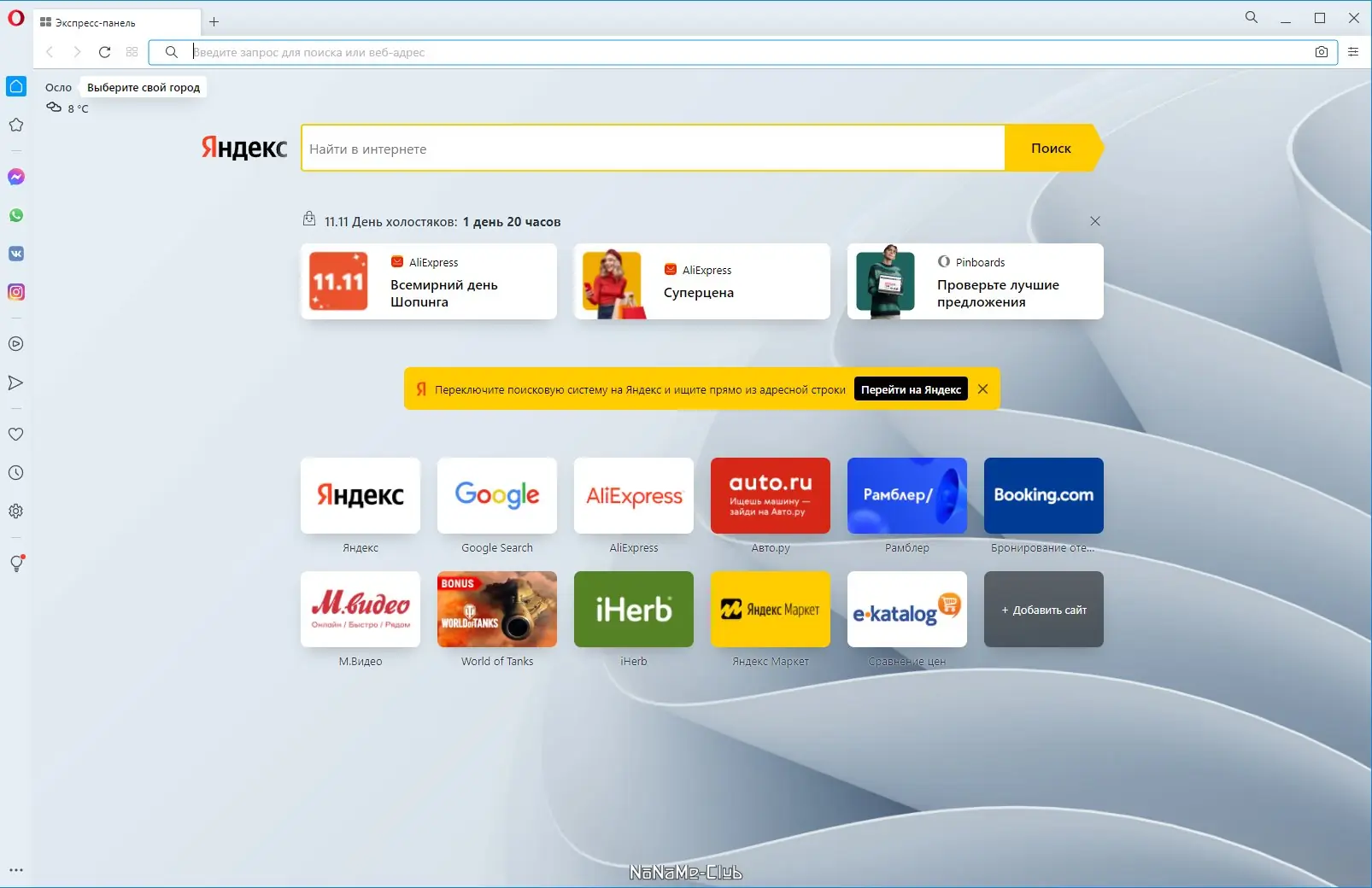Screen dimensions: 1372x888
Task: Go back to previous page
Action: 50,52
